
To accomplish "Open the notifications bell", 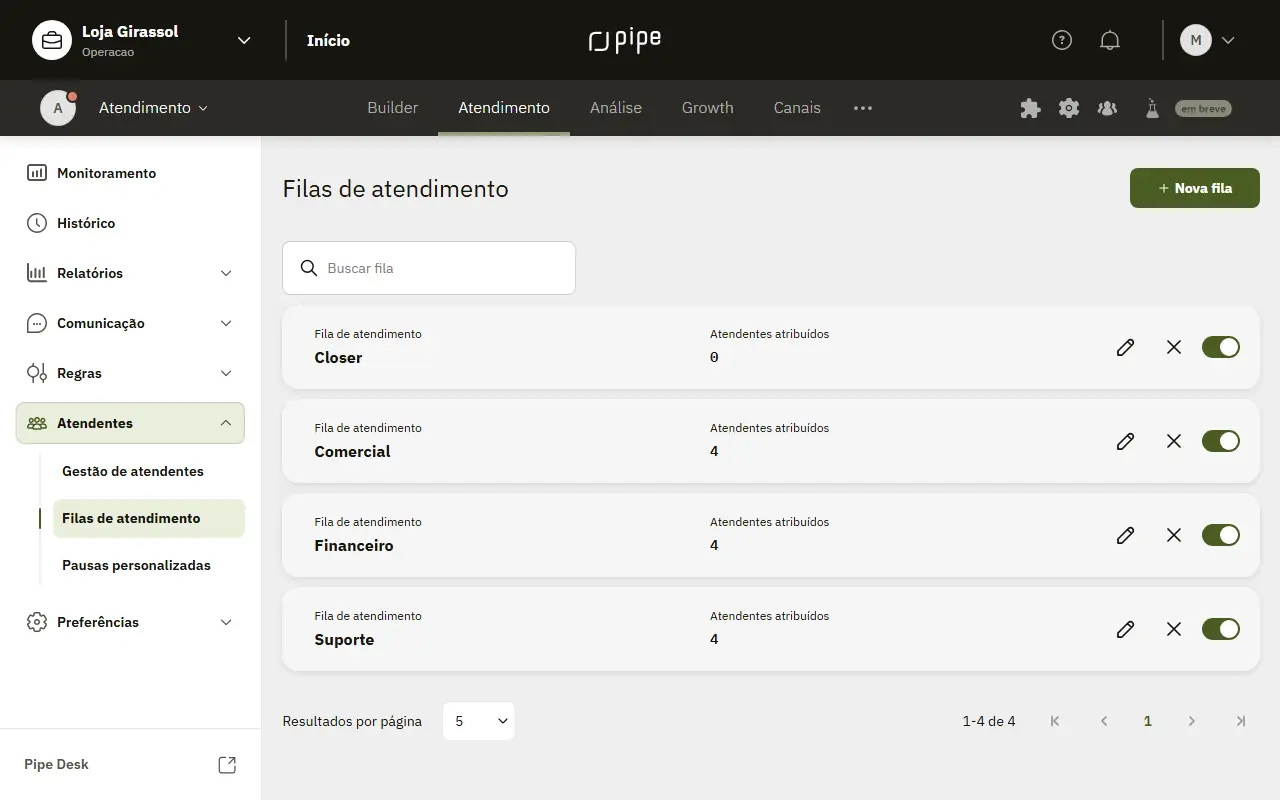I will (x=1109, y=40).
